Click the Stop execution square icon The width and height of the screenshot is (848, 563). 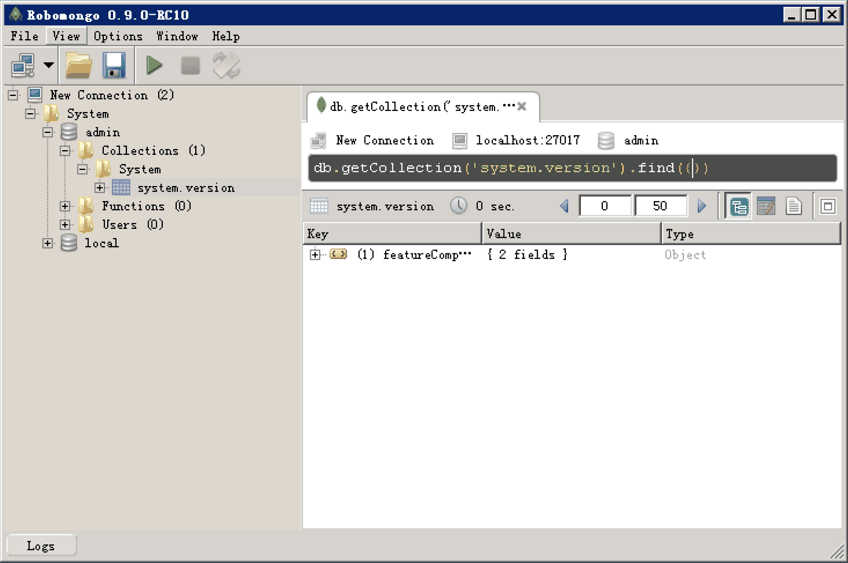(x=190, y=66)
